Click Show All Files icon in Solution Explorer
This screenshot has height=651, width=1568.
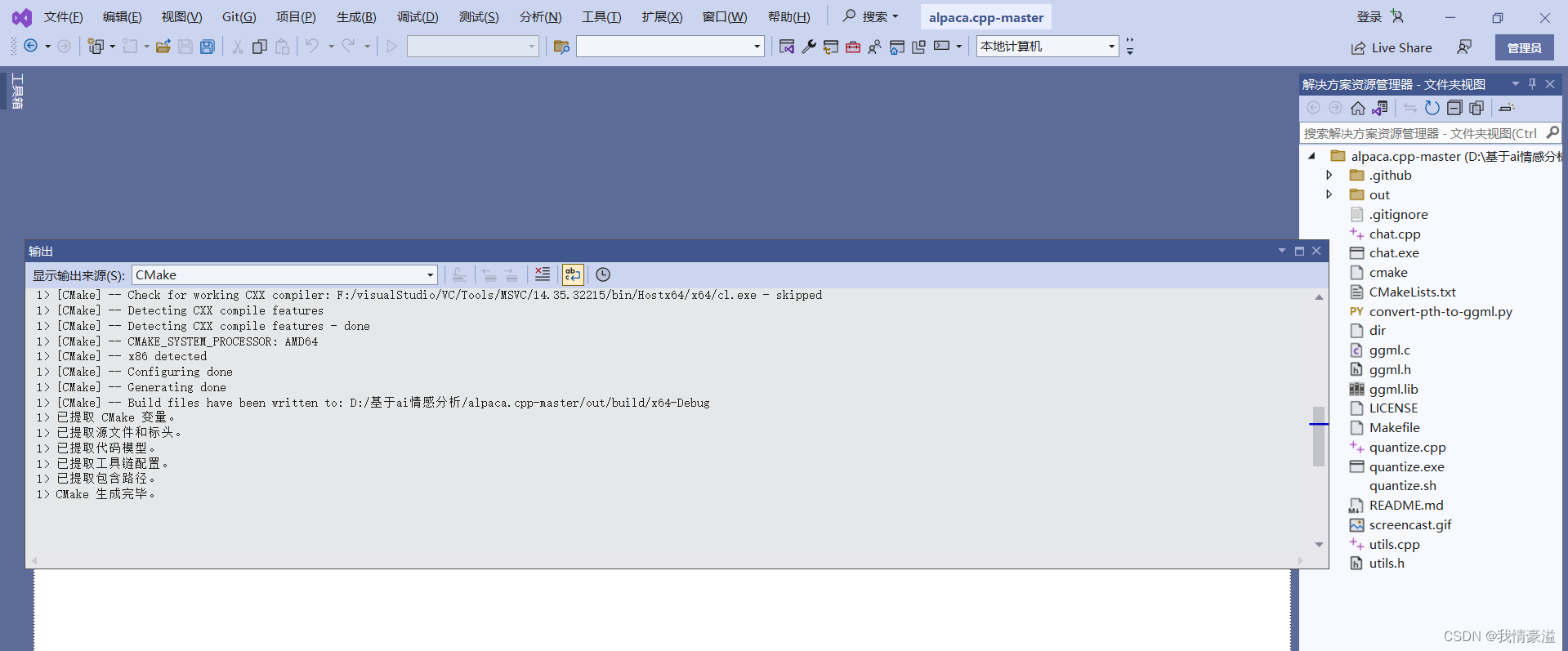point(1476,108)
